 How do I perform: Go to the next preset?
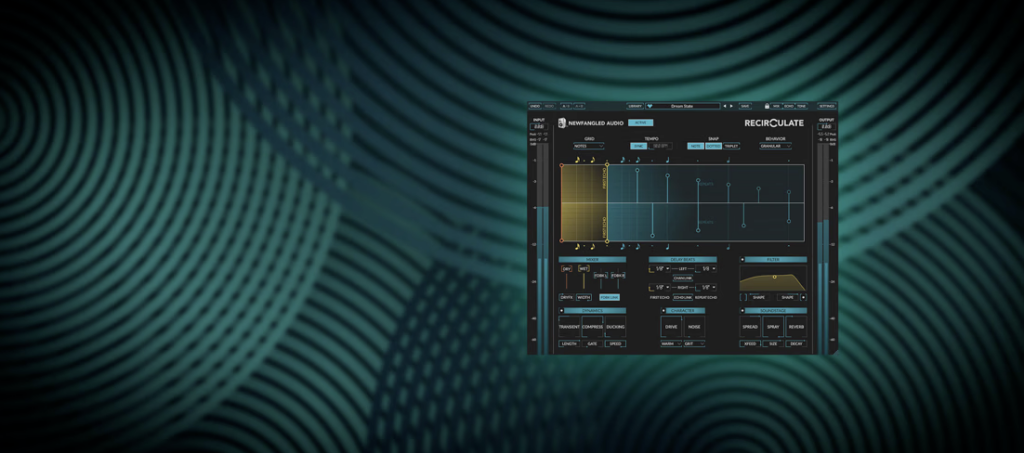pos(731,106)
